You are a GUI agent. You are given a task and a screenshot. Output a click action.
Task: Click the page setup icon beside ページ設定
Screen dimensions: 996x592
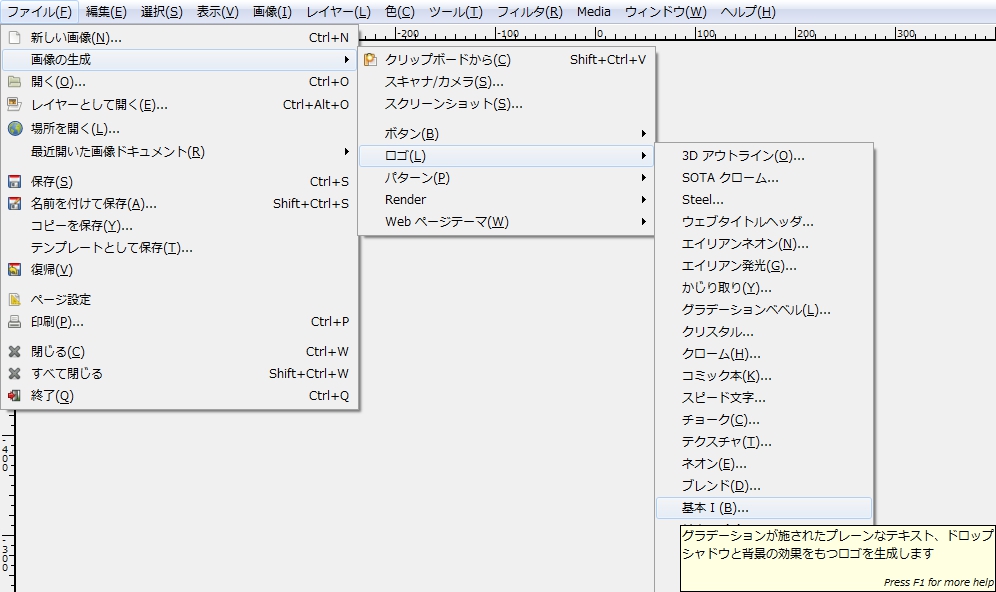[x=15, y=300]
